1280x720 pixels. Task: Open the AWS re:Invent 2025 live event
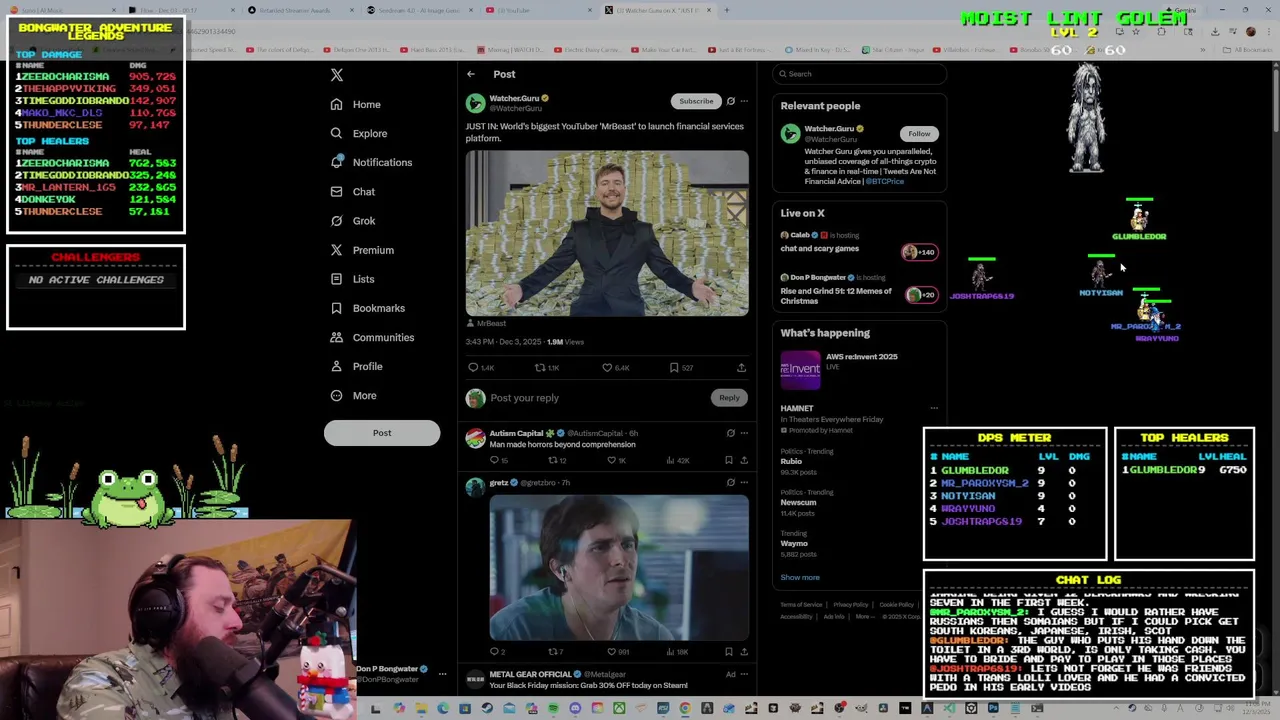coord(858,370)
